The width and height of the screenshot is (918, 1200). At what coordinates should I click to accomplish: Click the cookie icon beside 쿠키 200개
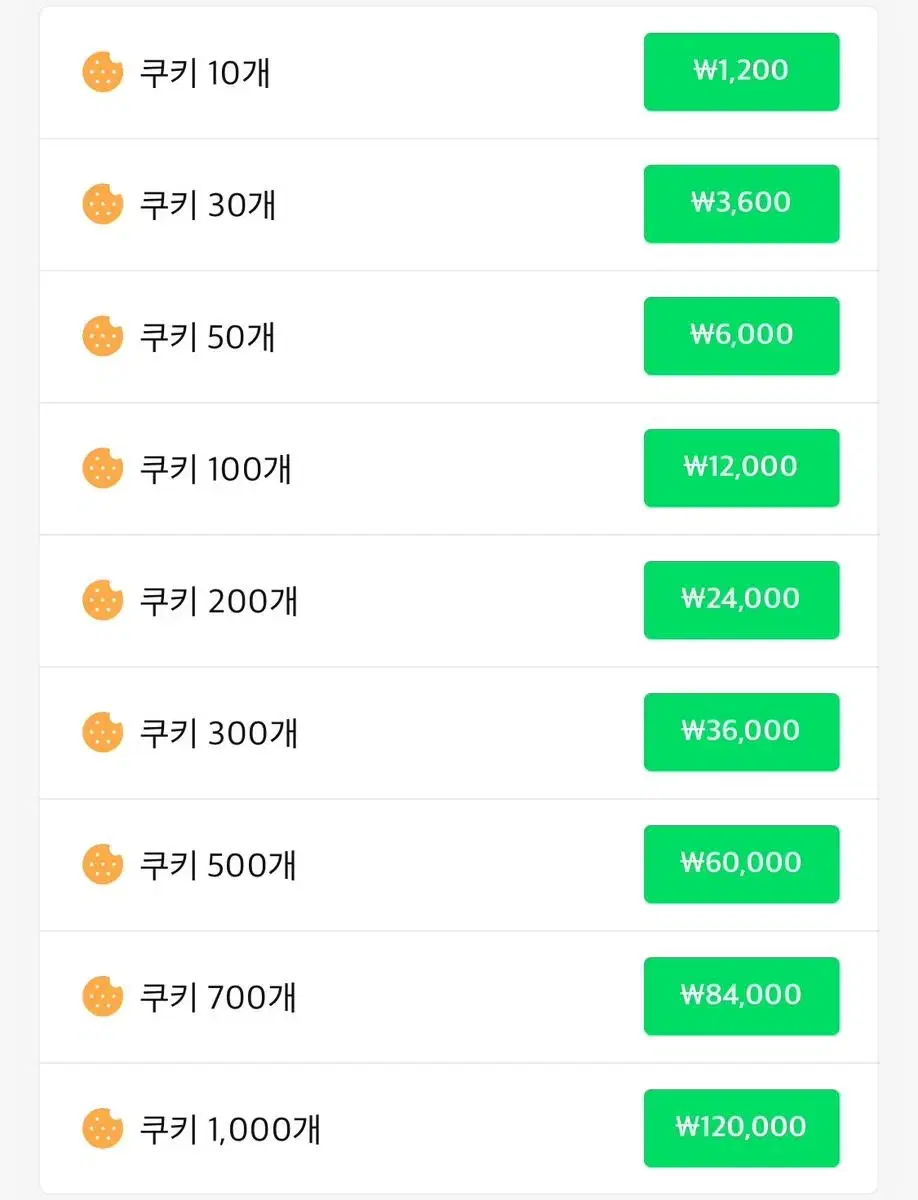pos(102,600)
